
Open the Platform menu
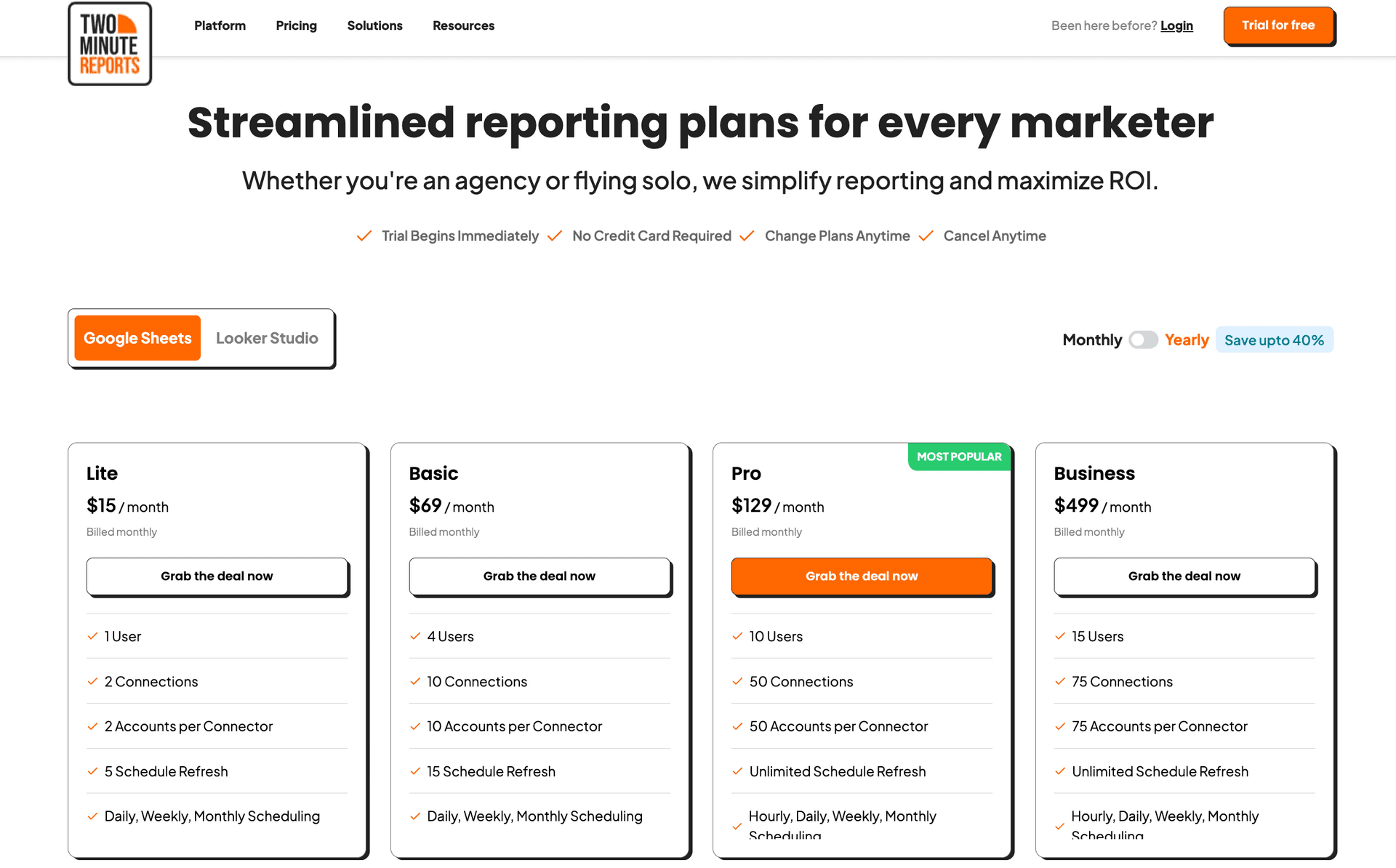220,25
